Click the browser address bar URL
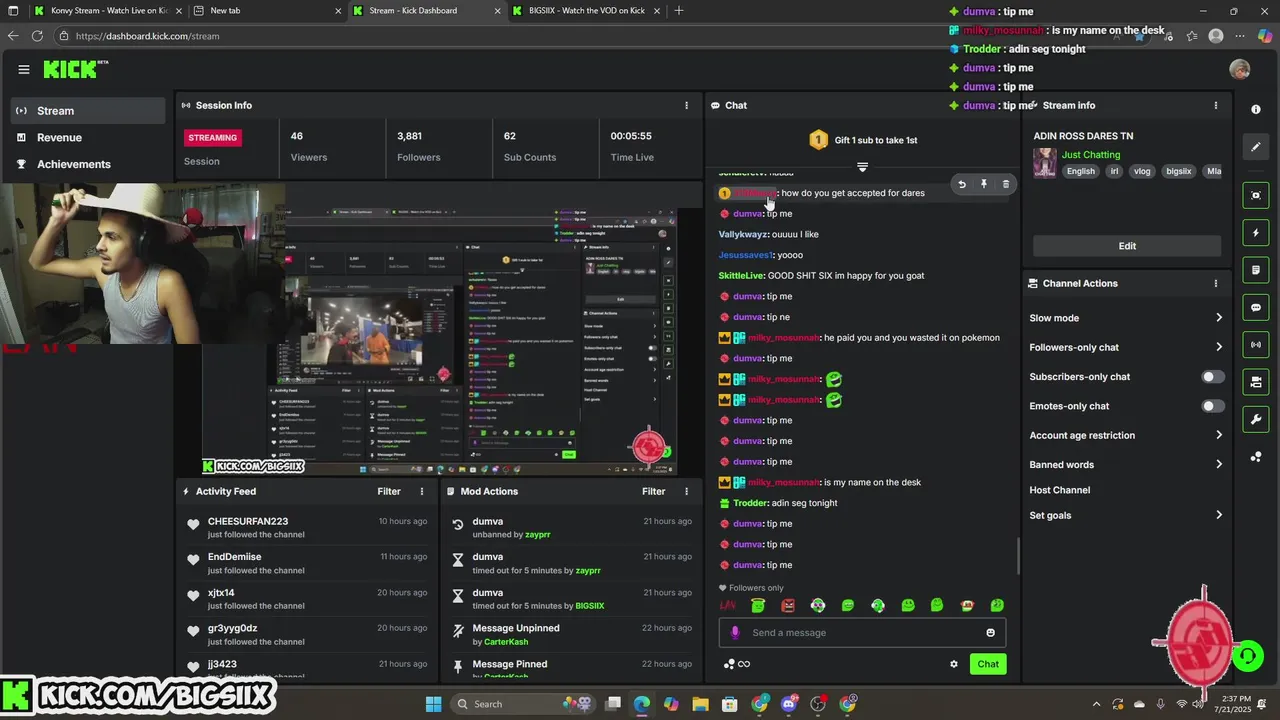 coord(147,36)
